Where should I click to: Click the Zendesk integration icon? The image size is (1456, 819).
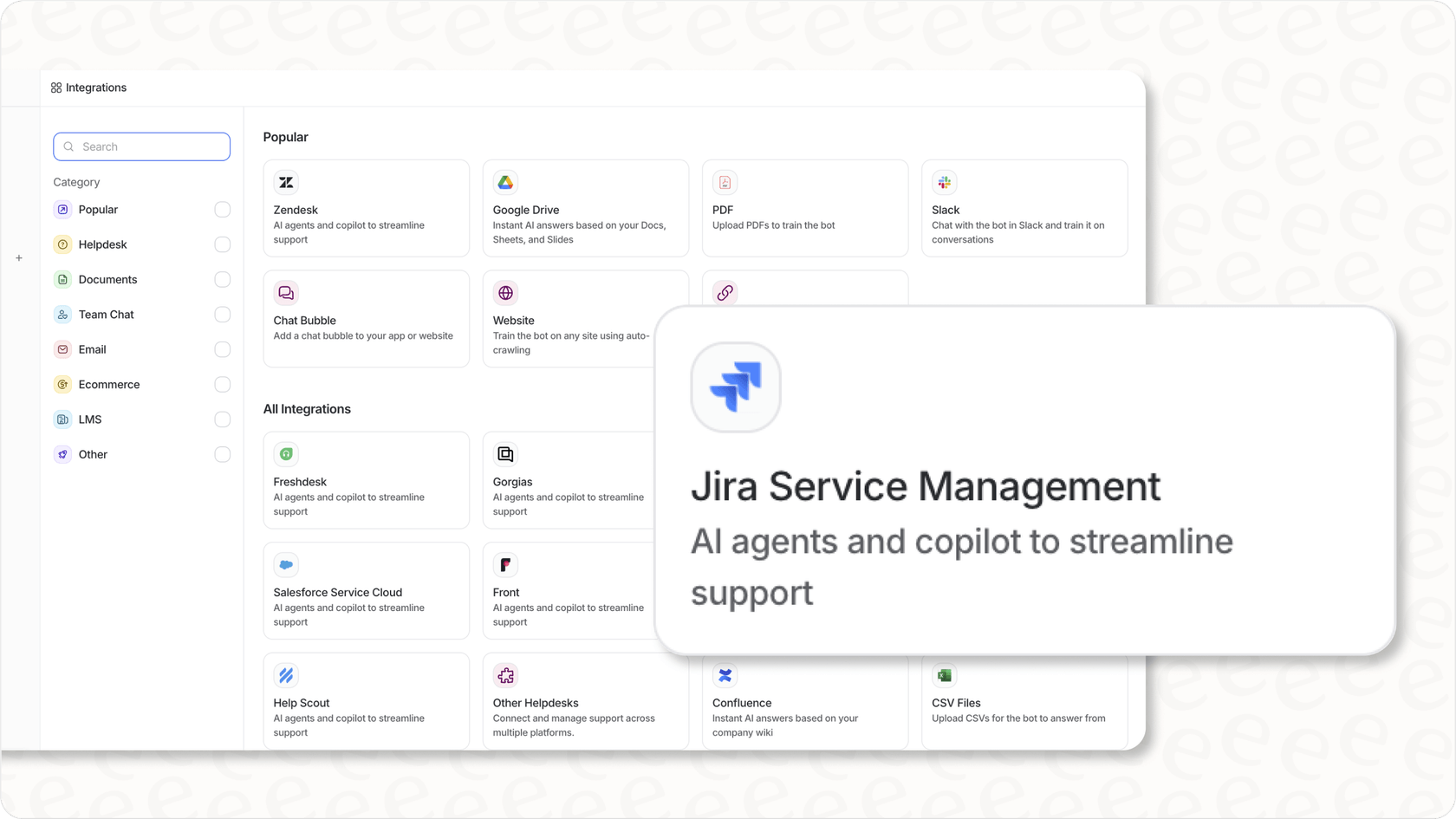[286, 182]
